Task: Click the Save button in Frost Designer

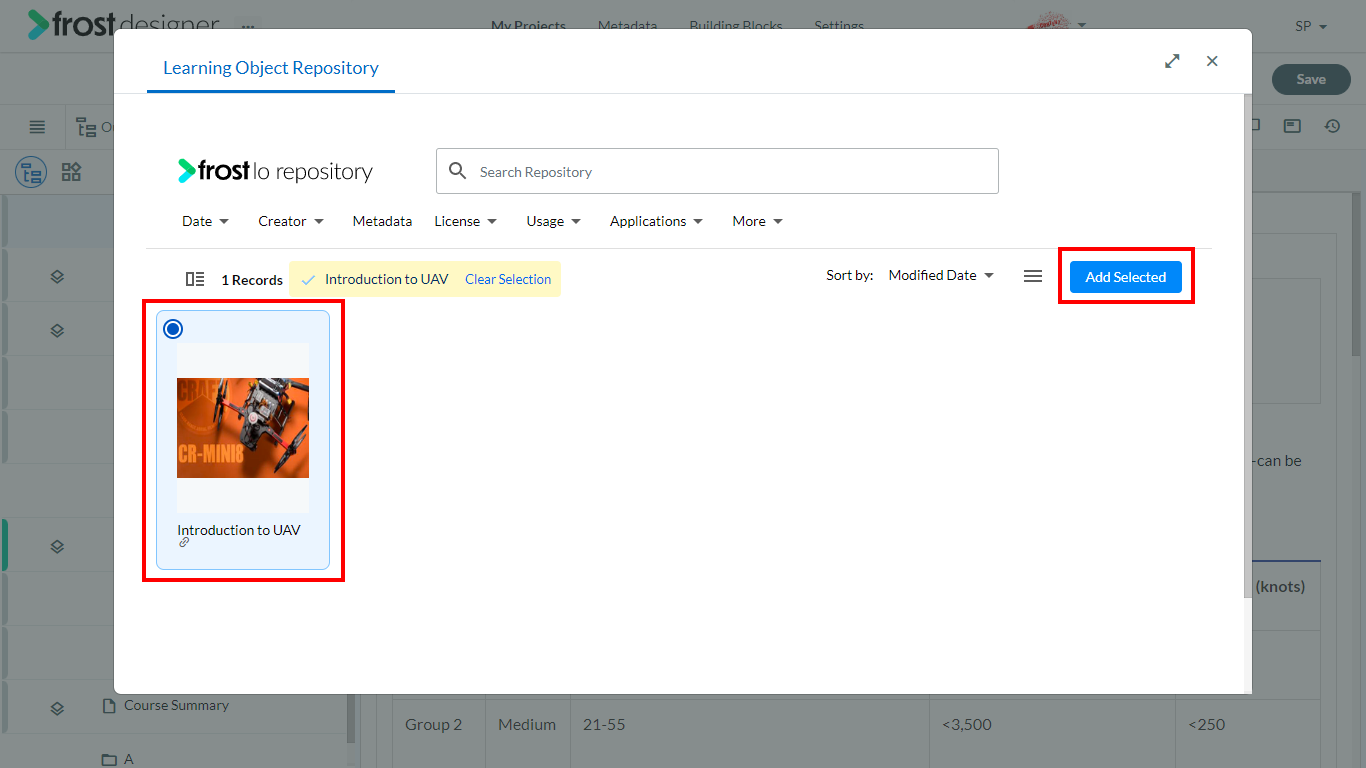Action: [1310, 79]
